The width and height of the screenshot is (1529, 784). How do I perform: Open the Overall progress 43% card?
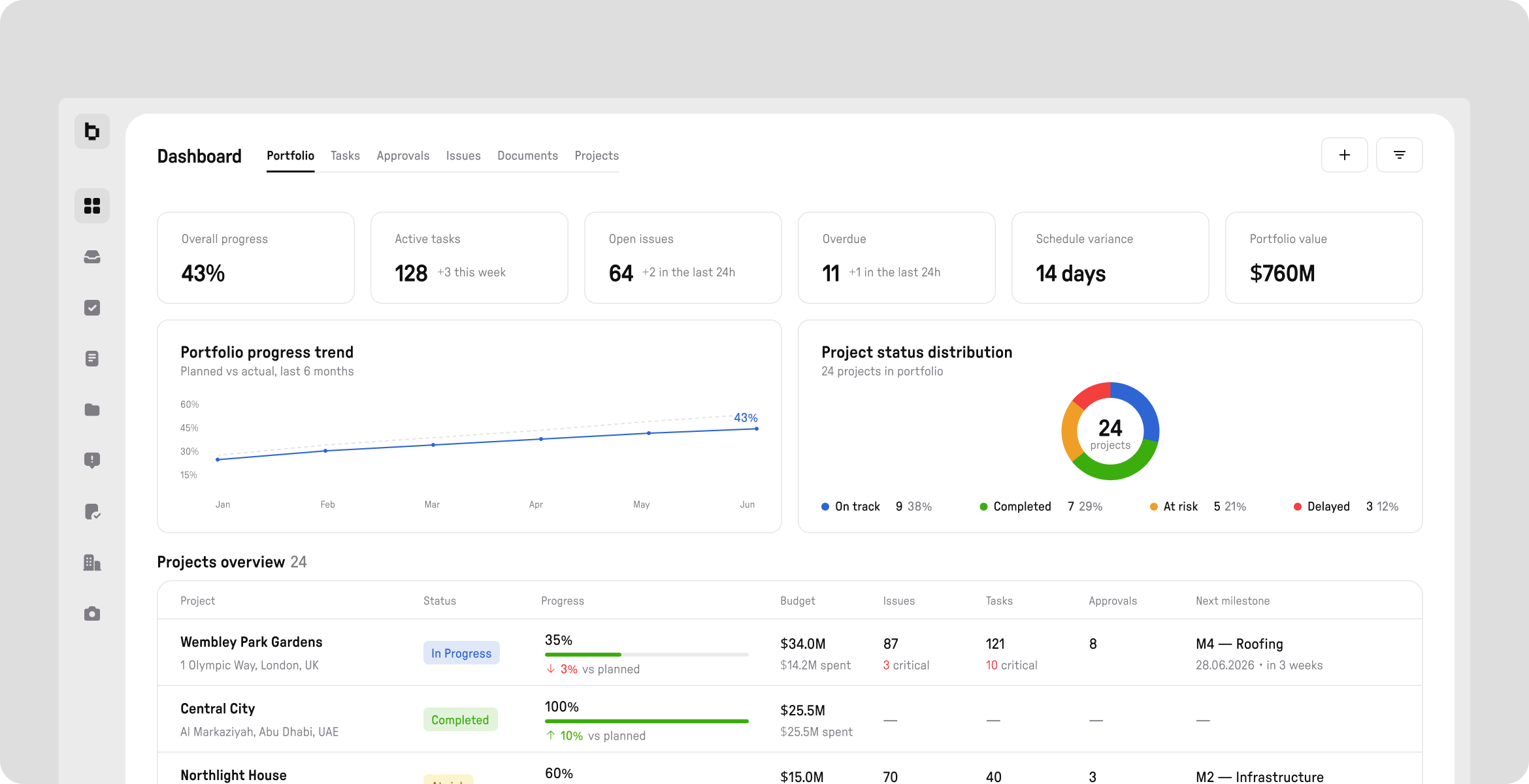pyautogui.click(x=256, y=257)
